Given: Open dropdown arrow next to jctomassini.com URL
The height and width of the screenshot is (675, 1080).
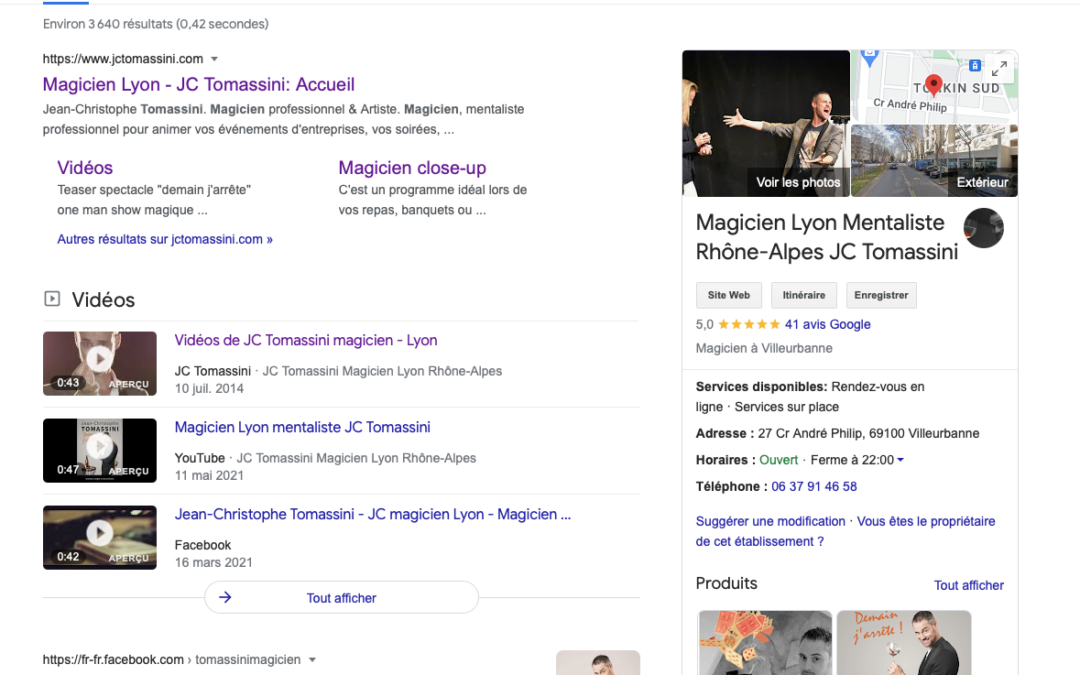Looking at the screenshot, I should (x=214, y=59).
